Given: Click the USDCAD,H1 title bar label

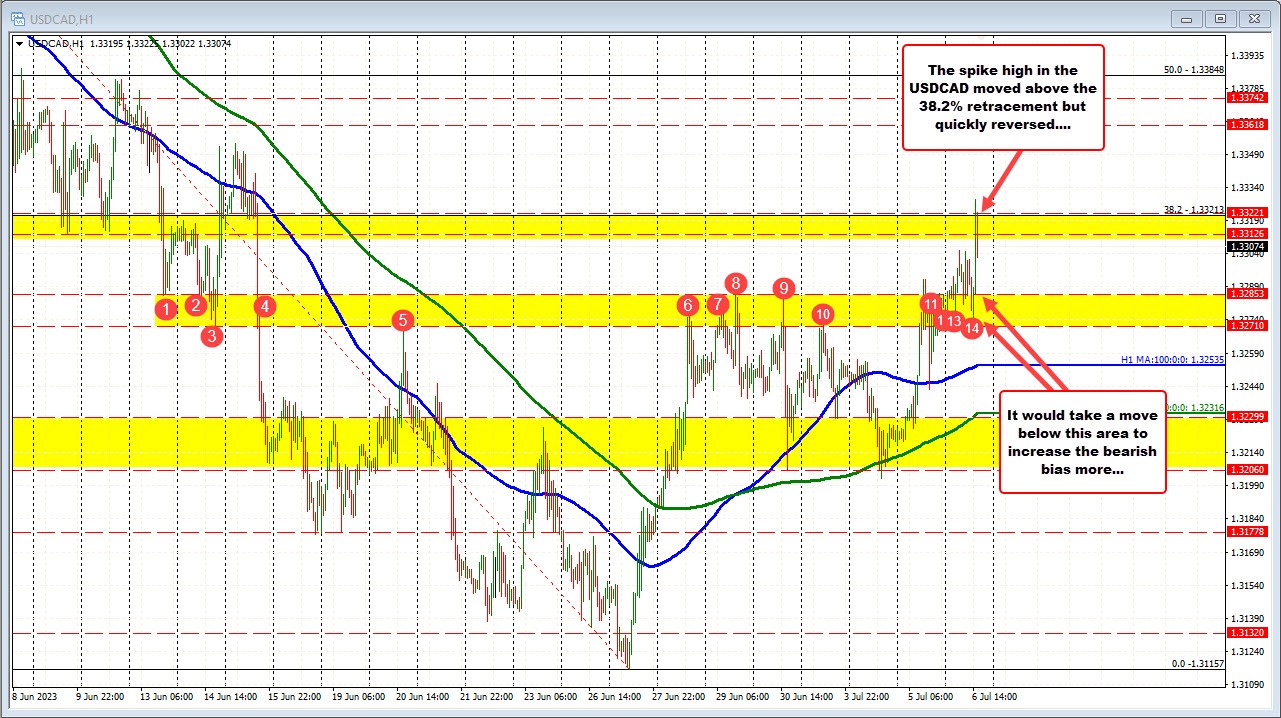Looking at the screenshot, I should click(x=60, y=18).
